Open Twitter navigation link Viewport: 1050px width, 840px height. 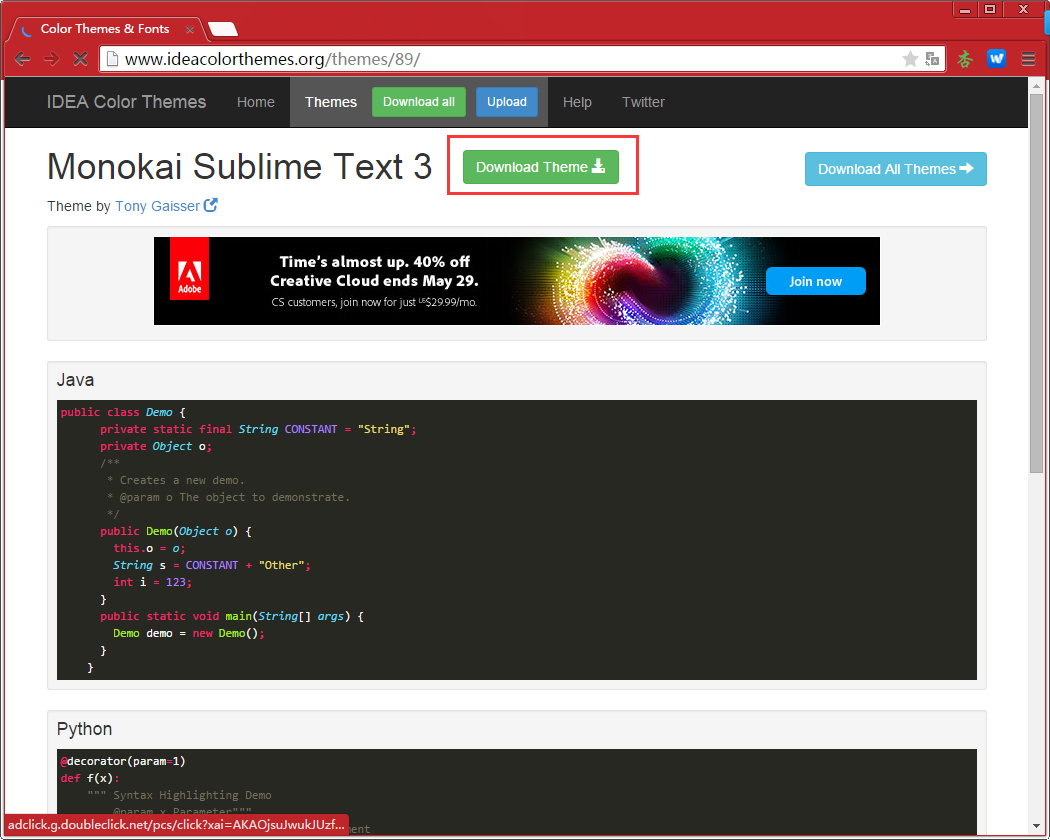644,102
